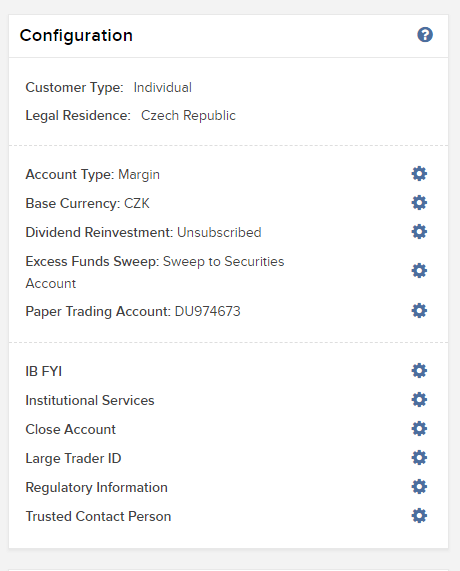Click the Czech Republic legal residence text

tap(188, 116)
